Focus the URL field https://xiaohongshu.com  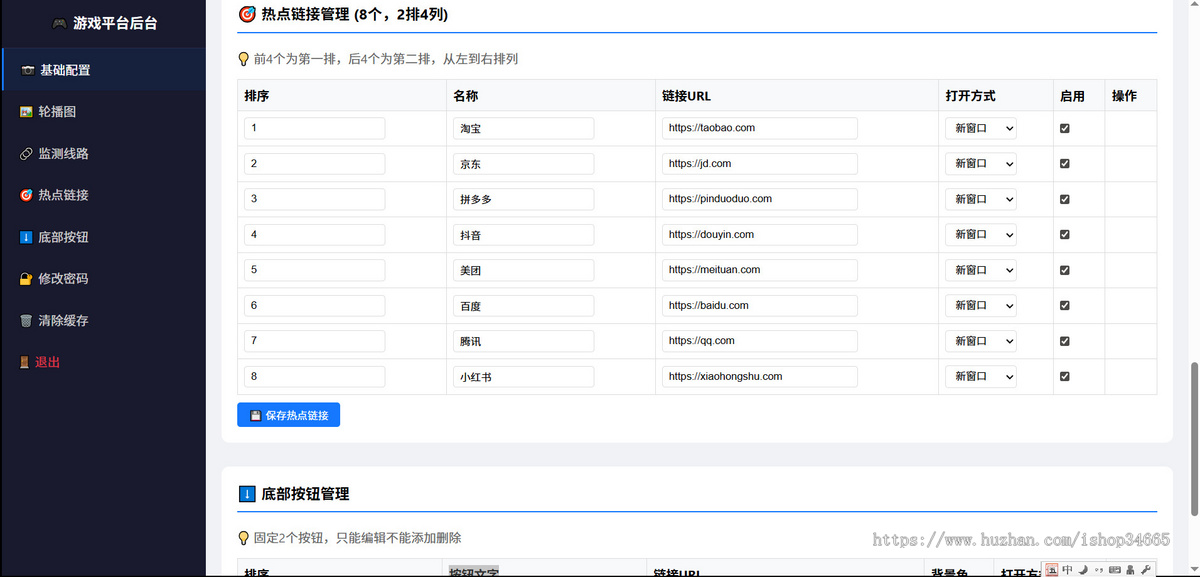(x=759, y=376)
